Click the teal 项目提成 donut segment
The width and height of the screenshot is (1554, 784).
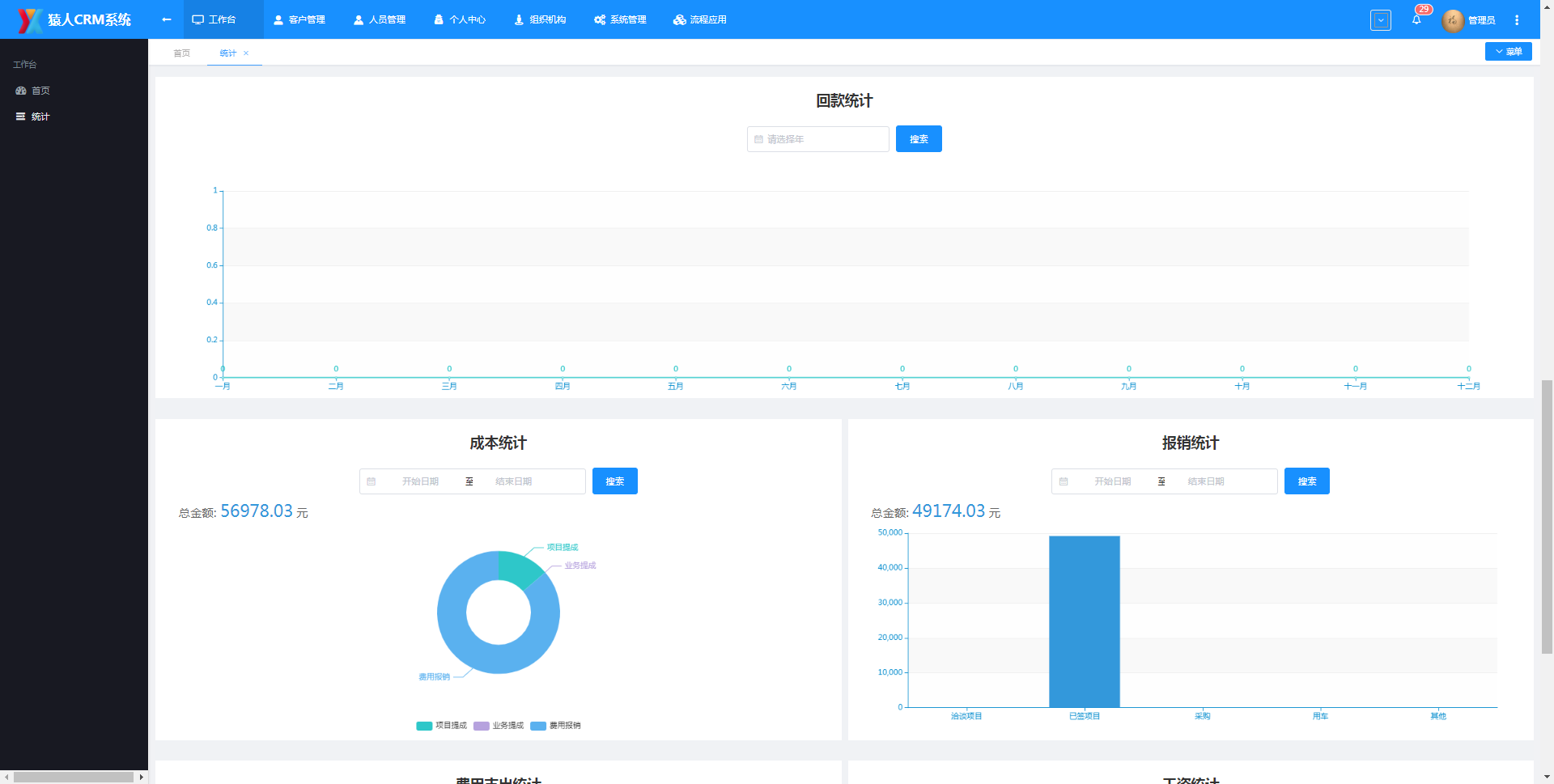[x=518, y=568]
